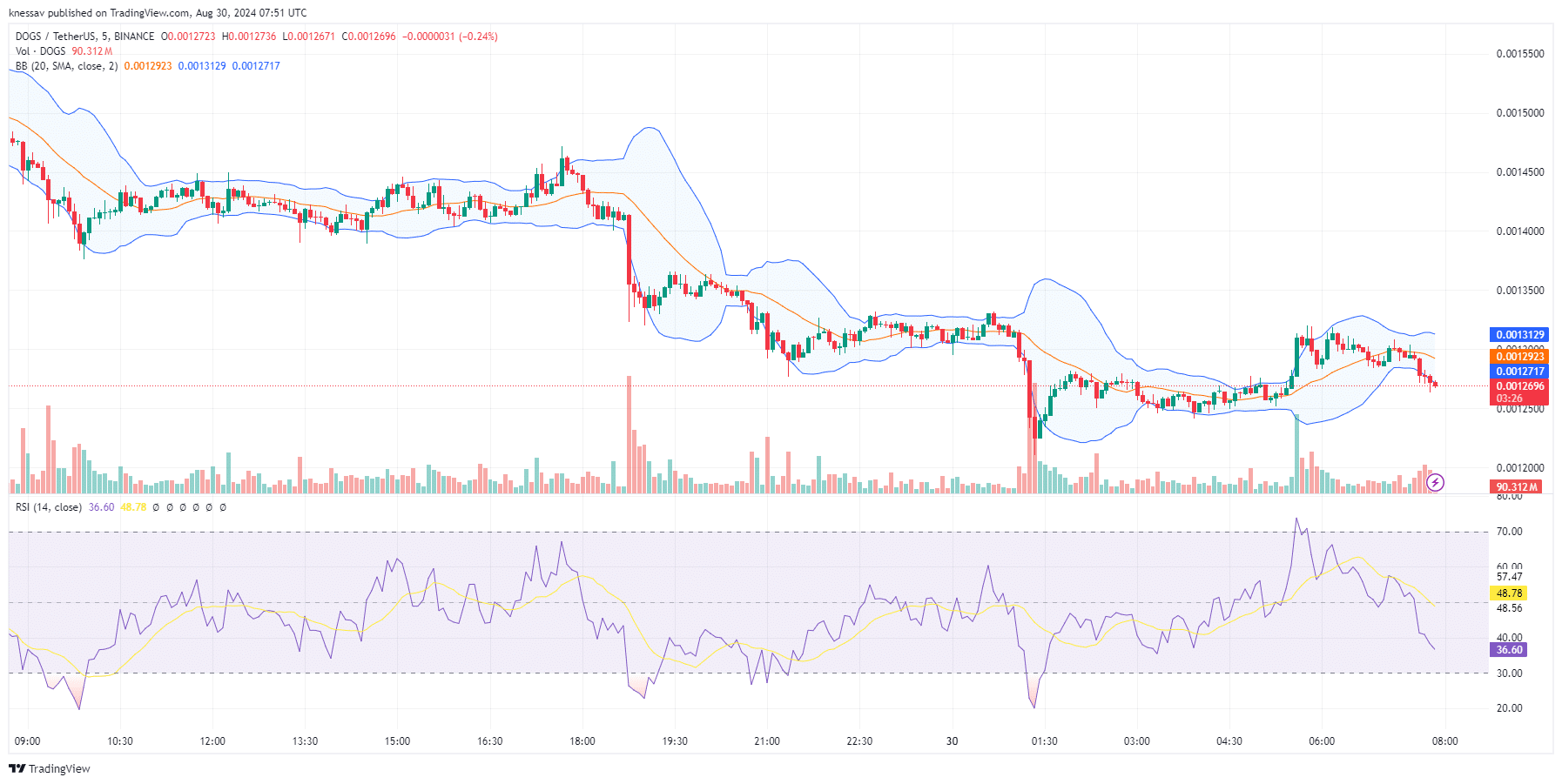Click the TradingView logo at bottom-left
The image size is (1562, 784).
(50, 768)
